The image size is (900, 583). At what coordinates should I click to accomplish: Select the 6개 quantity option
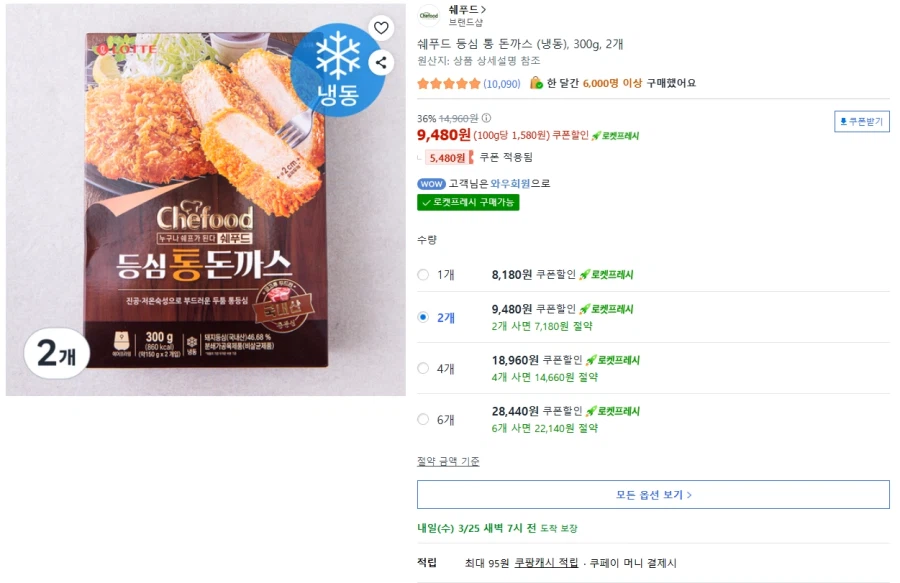(423, 419)
